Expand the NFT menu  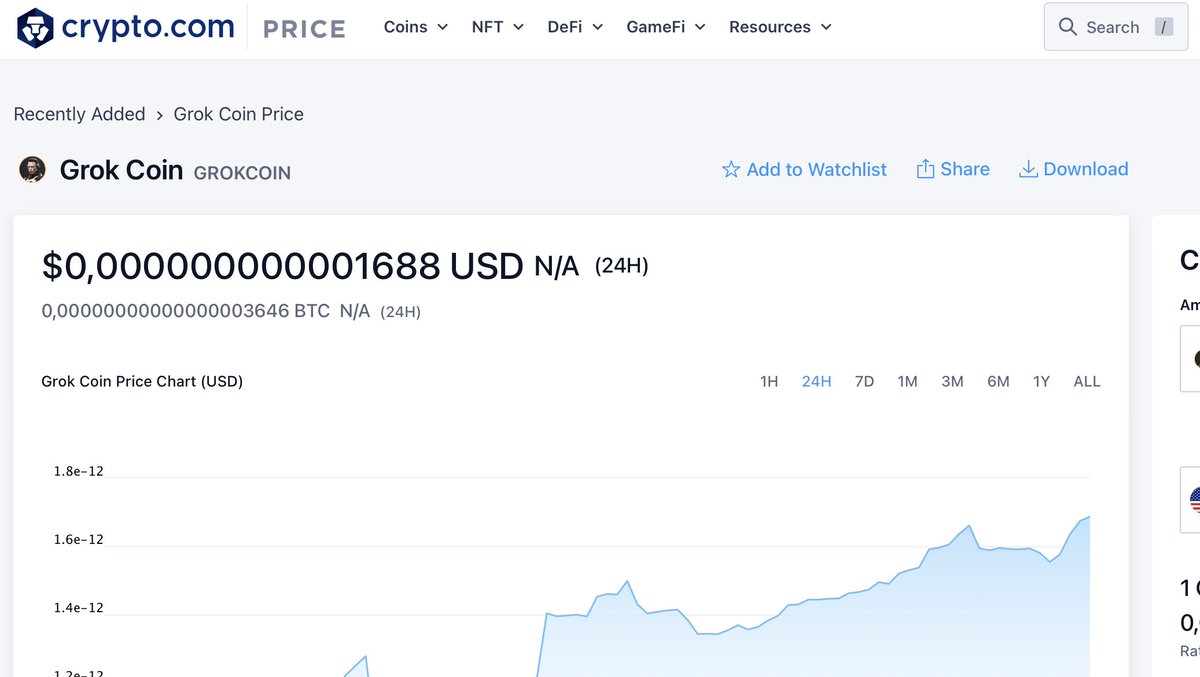click(x=498, y=27)
